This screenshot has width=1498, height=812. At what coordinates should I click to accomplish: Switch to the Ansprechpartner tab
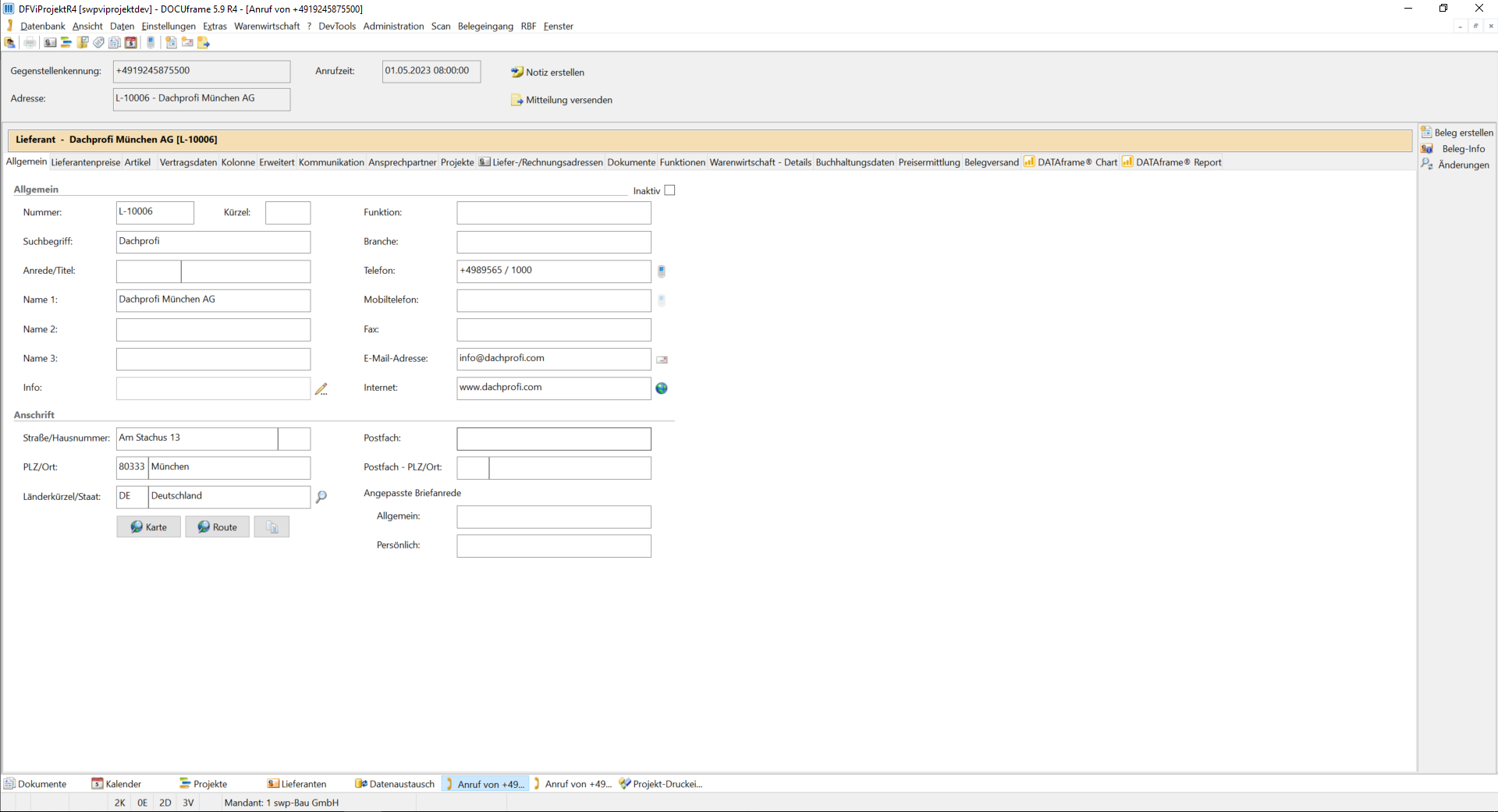[x=403, y=162]
